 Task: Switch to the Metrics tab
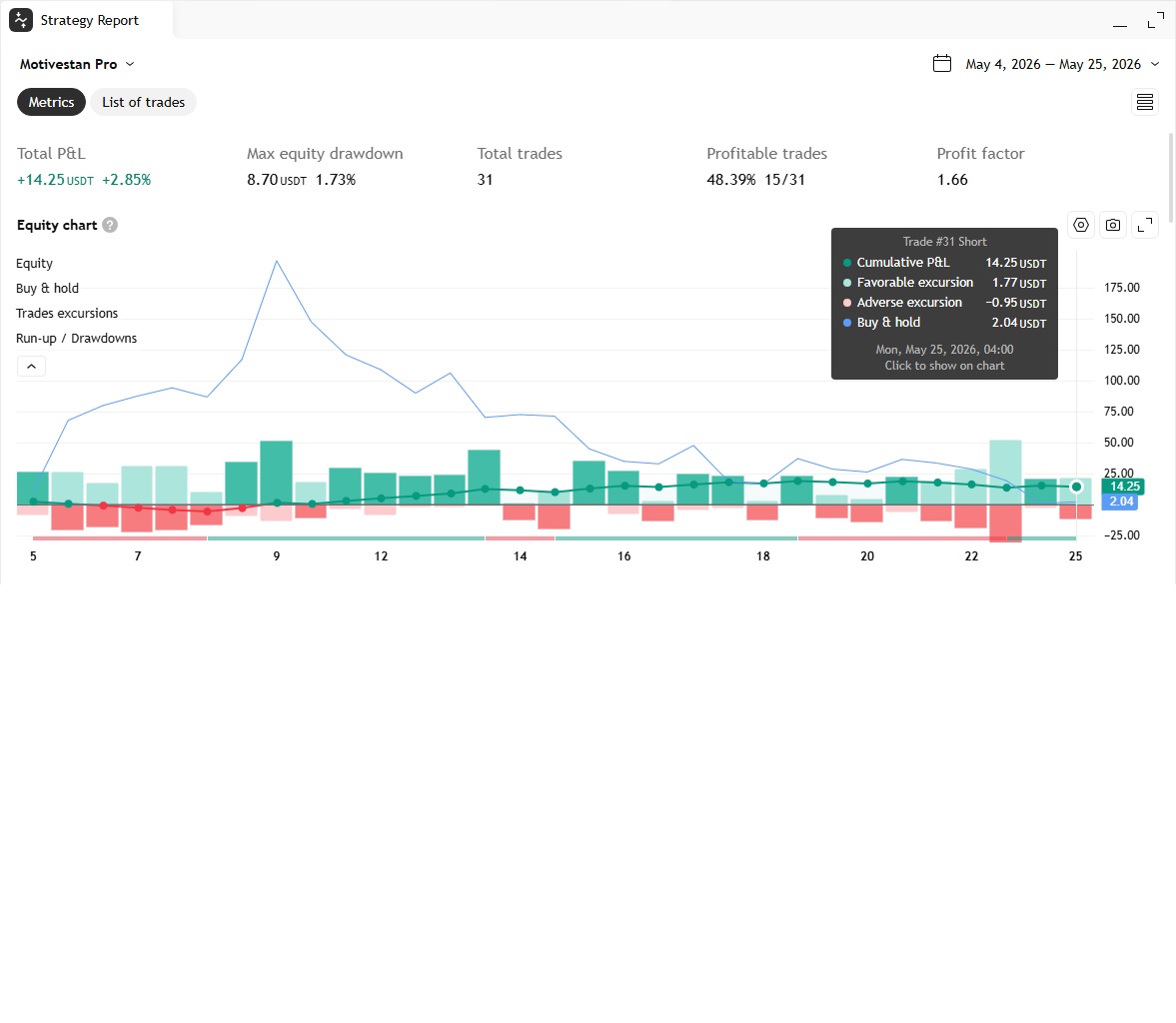click(x=51, y=102)
